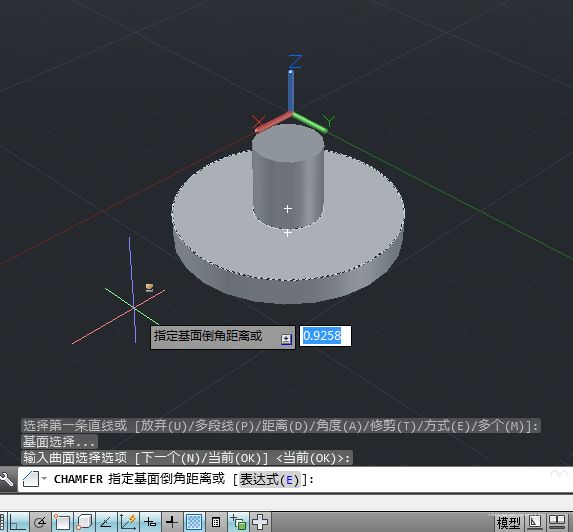Click the Annotation Monitor plus icon
573x532 pixels.
point(260,522)
